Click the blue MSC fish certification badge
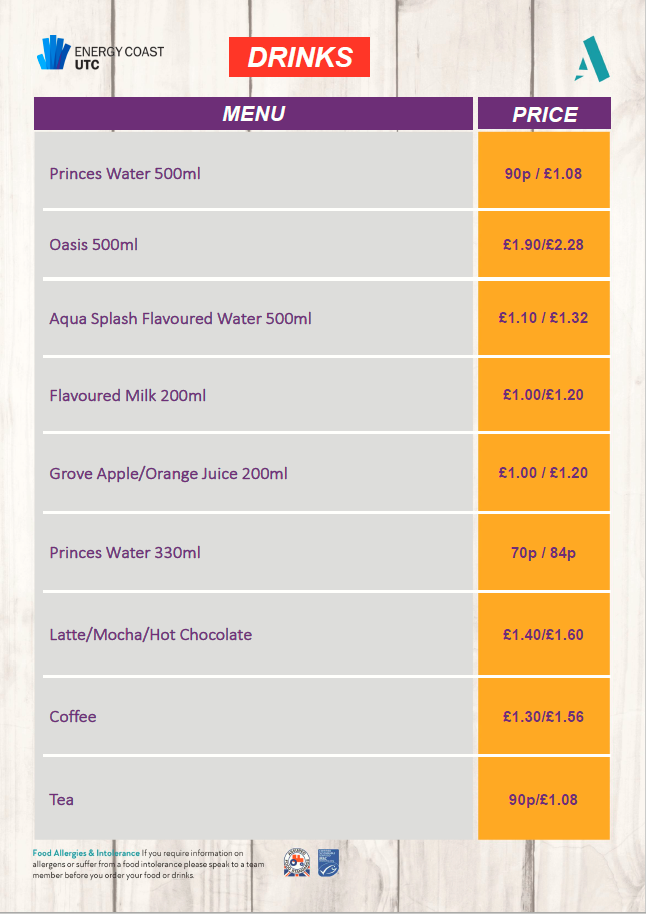646x914 pixels. coord(328,863)
